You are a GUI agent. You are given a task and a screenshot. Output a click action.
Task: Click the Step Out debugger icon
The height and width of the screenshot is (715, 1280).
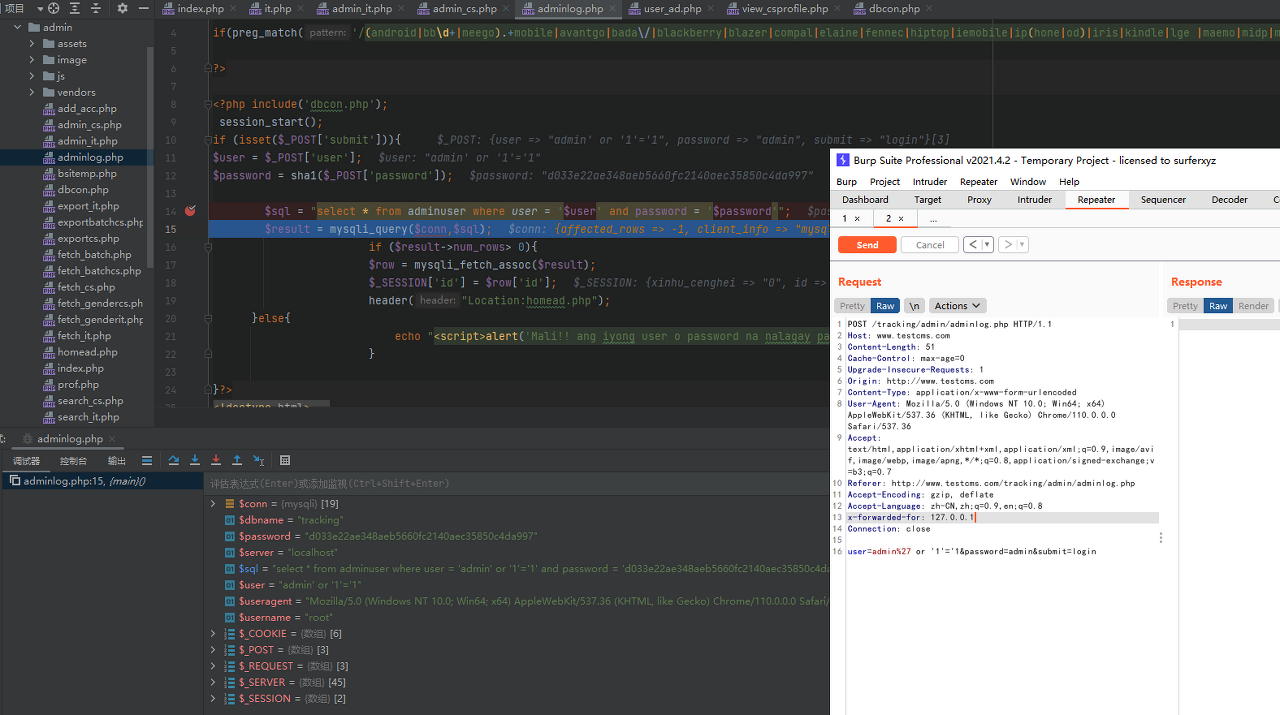pyautogui.click(x=237, y=460)
